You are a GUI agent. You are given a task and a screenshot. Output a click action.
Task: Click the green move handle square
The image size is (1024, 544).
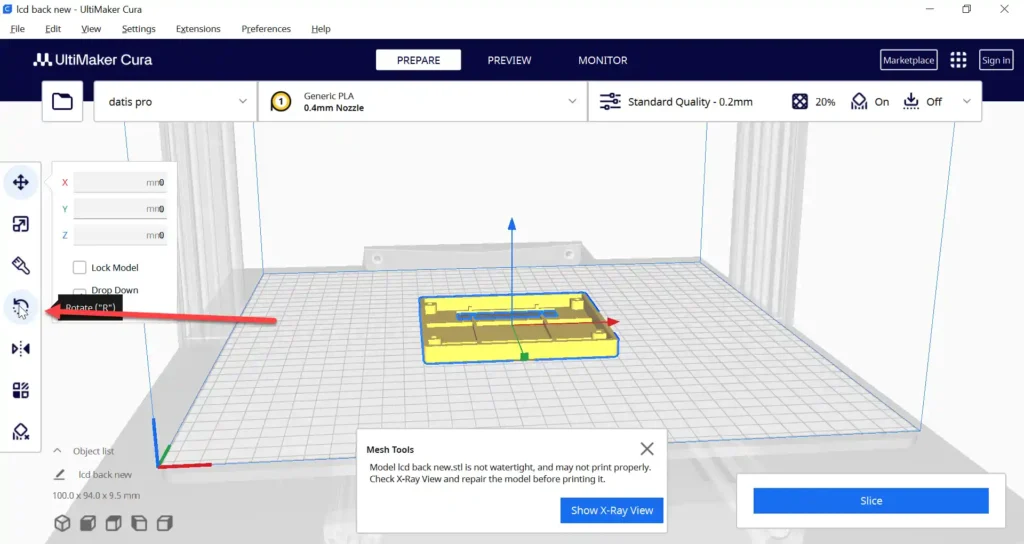pos(524,357)
